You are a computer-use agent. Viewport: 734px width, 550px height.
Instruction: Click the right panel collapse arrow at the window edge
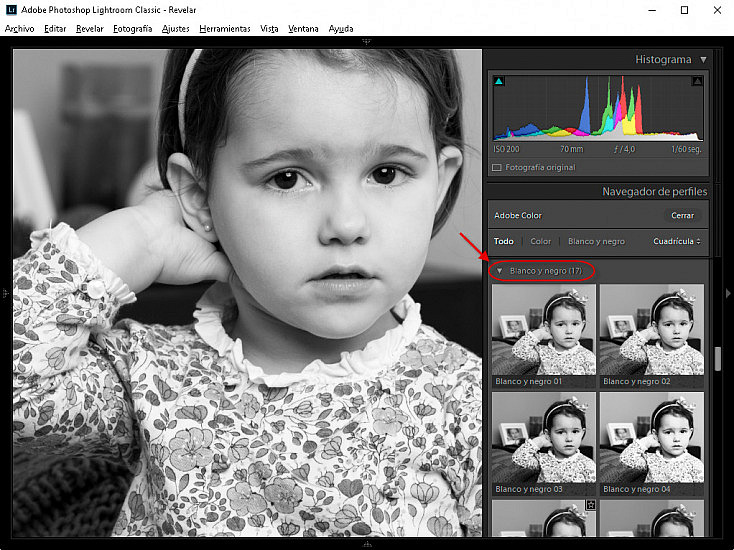[x=728, y=293]
